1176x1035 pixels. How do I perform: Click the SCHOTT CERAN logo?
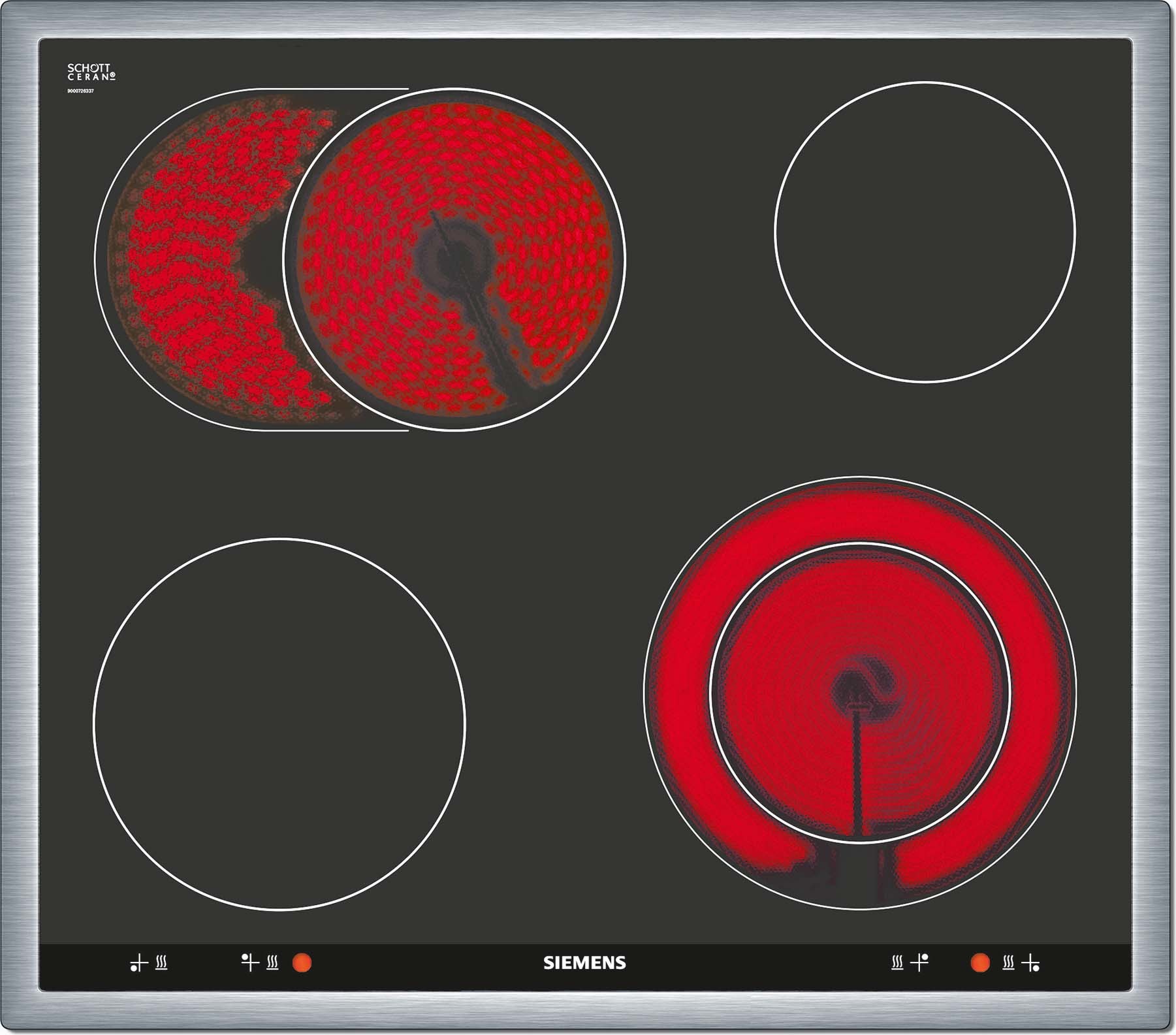point(91,72)
